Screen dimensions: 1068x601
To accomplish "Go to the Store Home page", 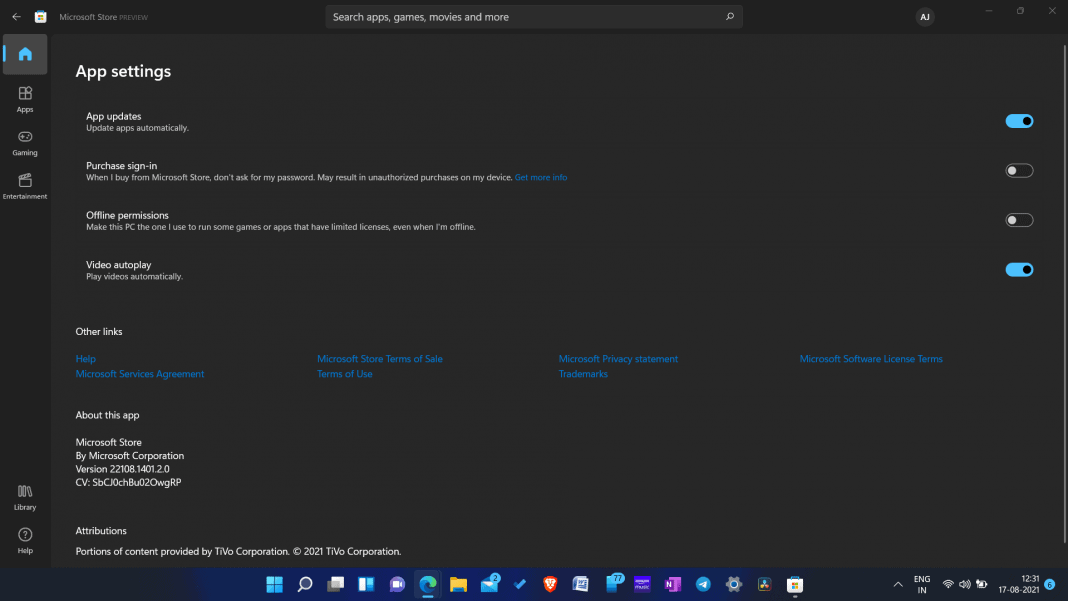I will [x=24, y=54].
